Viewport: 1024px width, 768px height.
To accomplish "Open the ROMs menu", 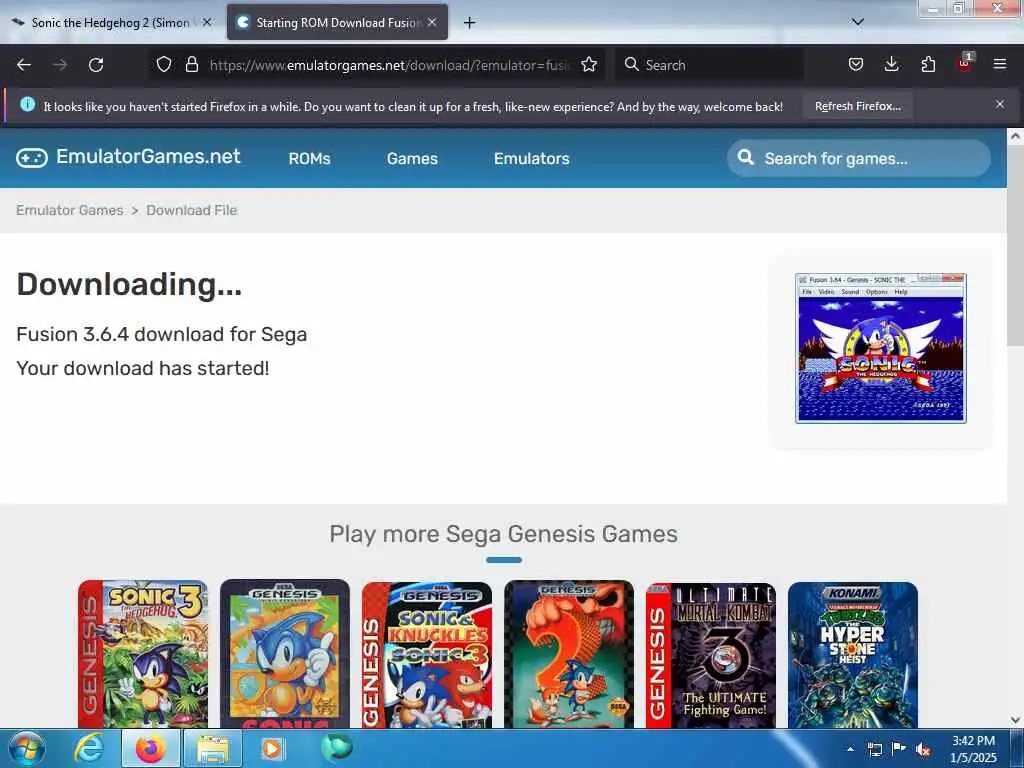I will (310, 159).
